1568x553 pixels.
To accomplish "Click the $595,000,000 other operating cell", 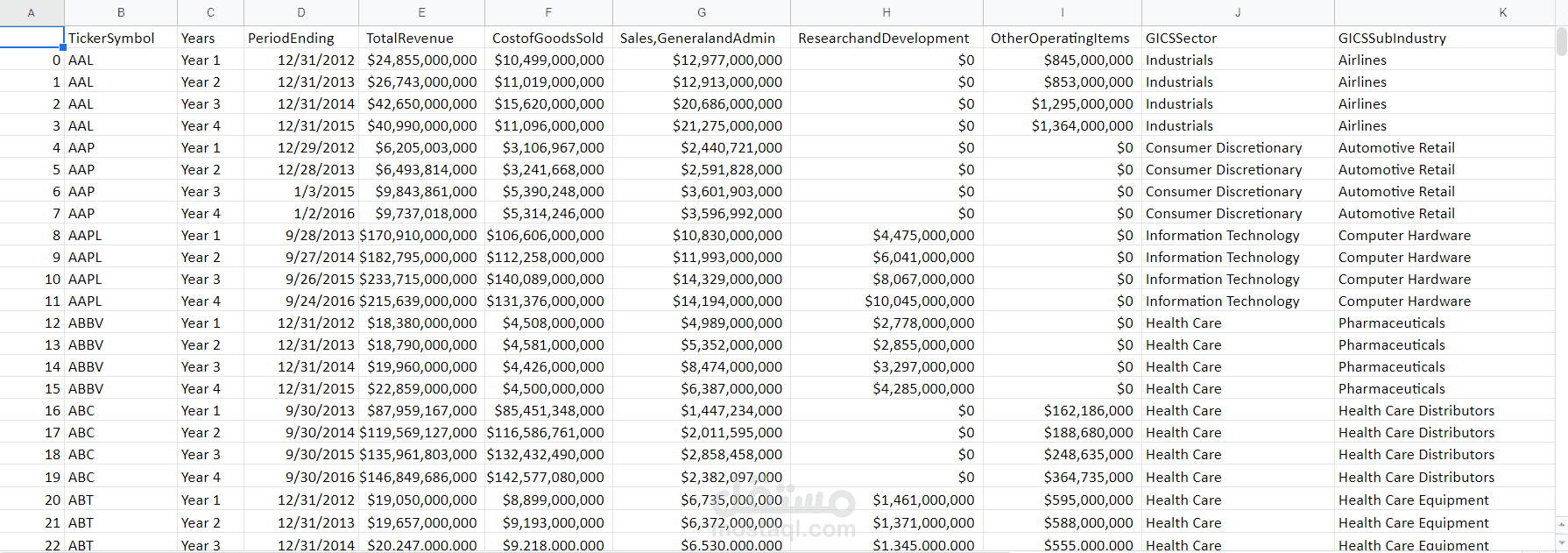I will [x=1063, y=500].
